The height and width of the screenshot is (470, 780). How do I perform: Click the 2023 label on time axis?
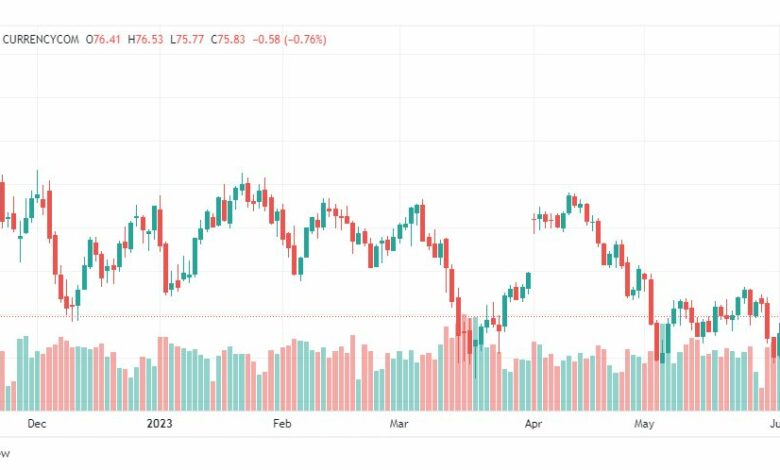[160, 424]
